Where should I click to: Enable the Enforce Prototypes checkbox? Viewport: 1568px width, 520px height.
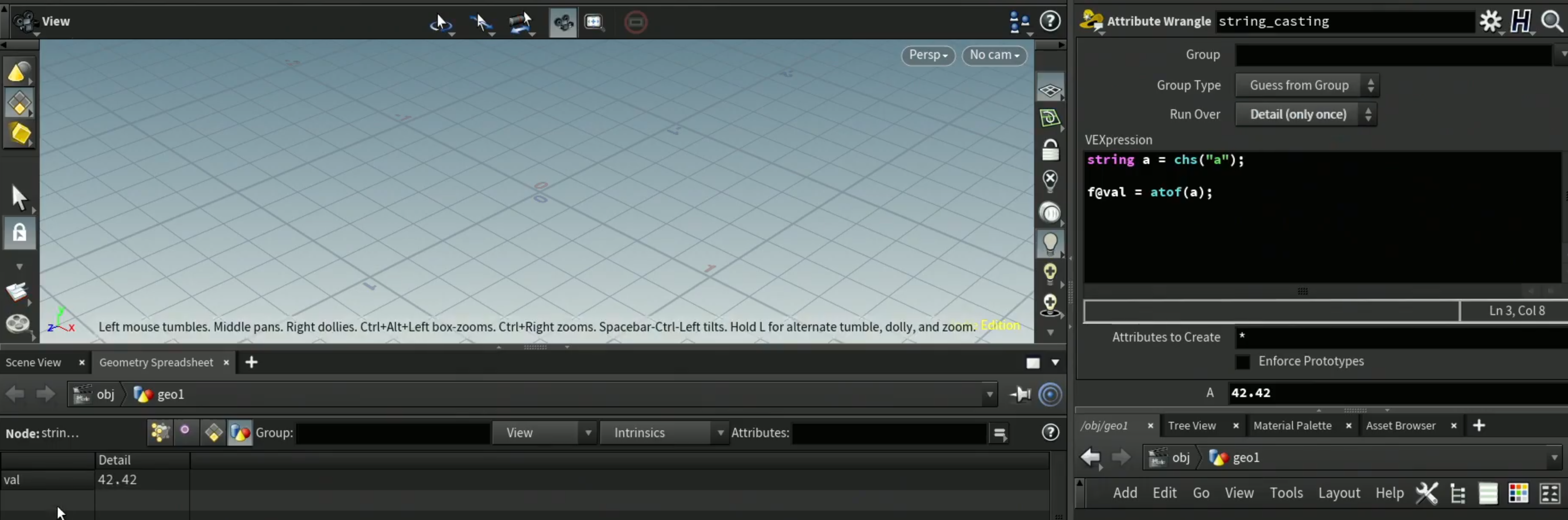tap(1243, 362)
